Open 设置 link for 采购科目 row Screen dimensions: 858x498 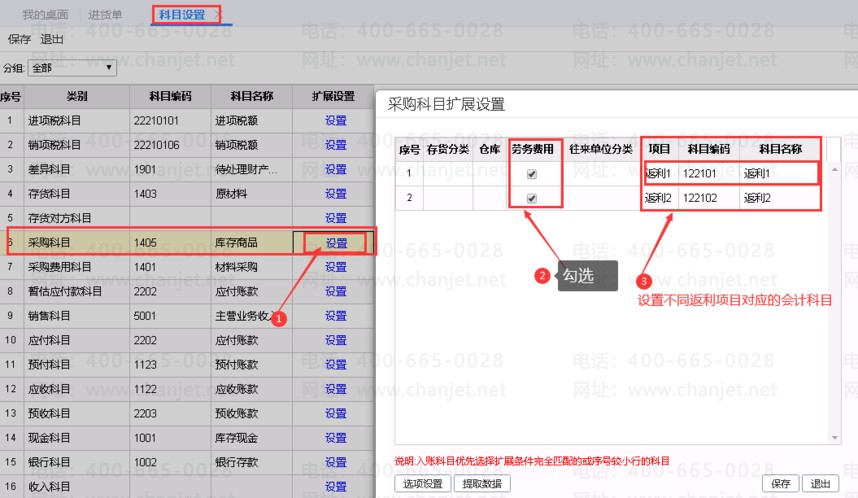[x=336, y=243]
